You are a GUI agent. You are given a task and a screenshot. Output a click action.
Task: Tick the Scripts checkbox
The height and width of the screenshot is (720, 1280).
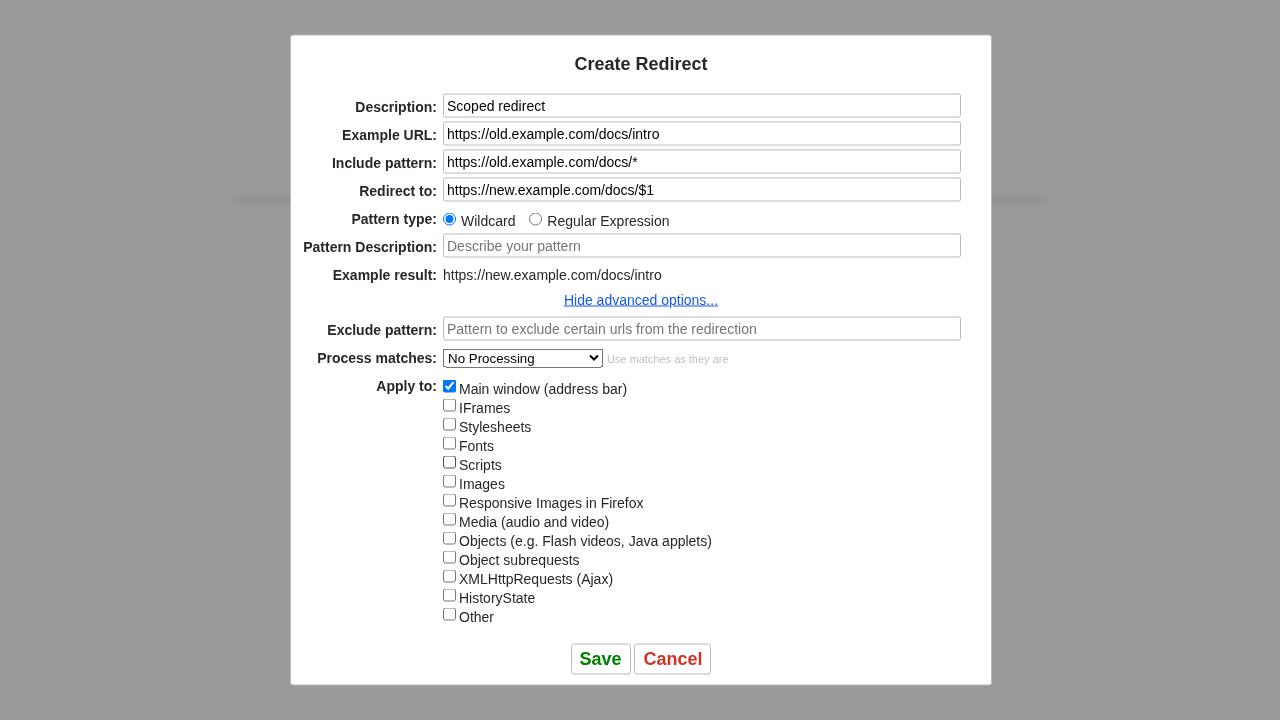[x=450, y=462]
